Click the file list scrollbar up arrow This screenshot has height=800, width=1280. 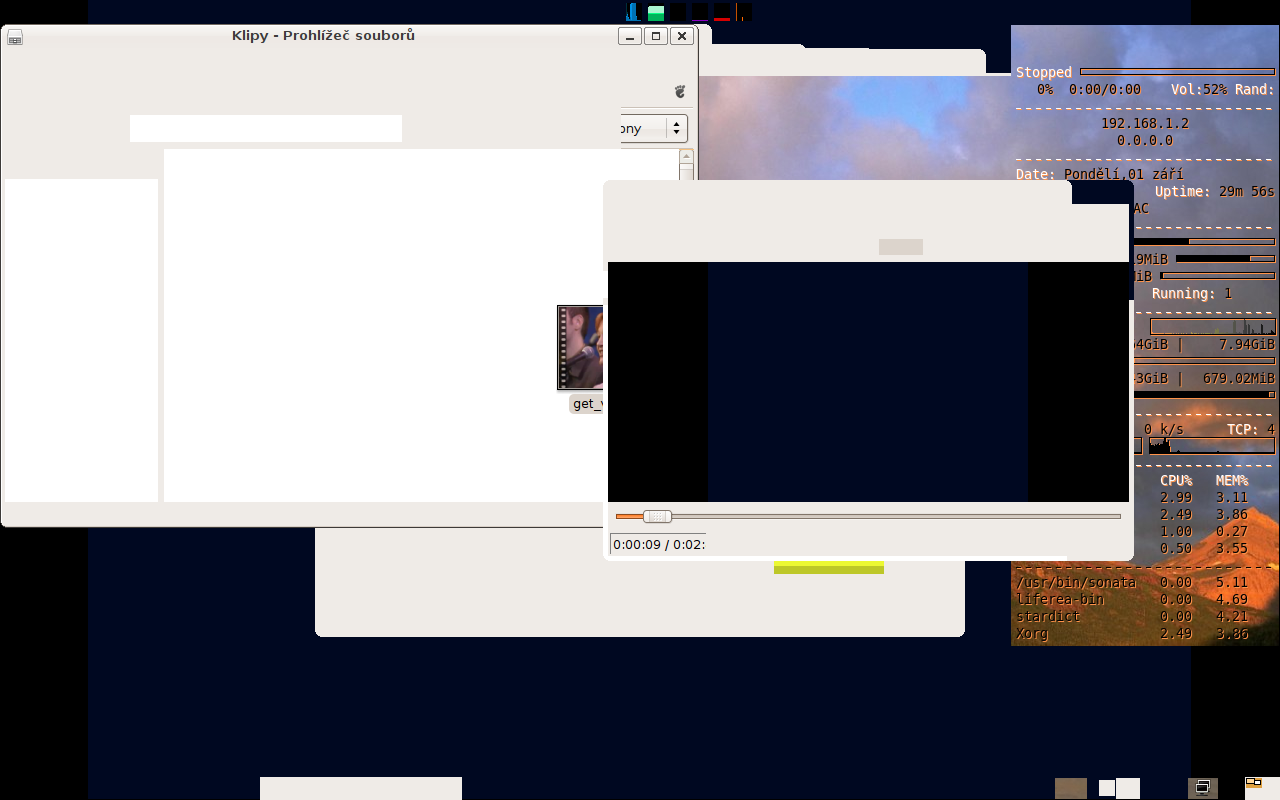(x=686, y=156)
